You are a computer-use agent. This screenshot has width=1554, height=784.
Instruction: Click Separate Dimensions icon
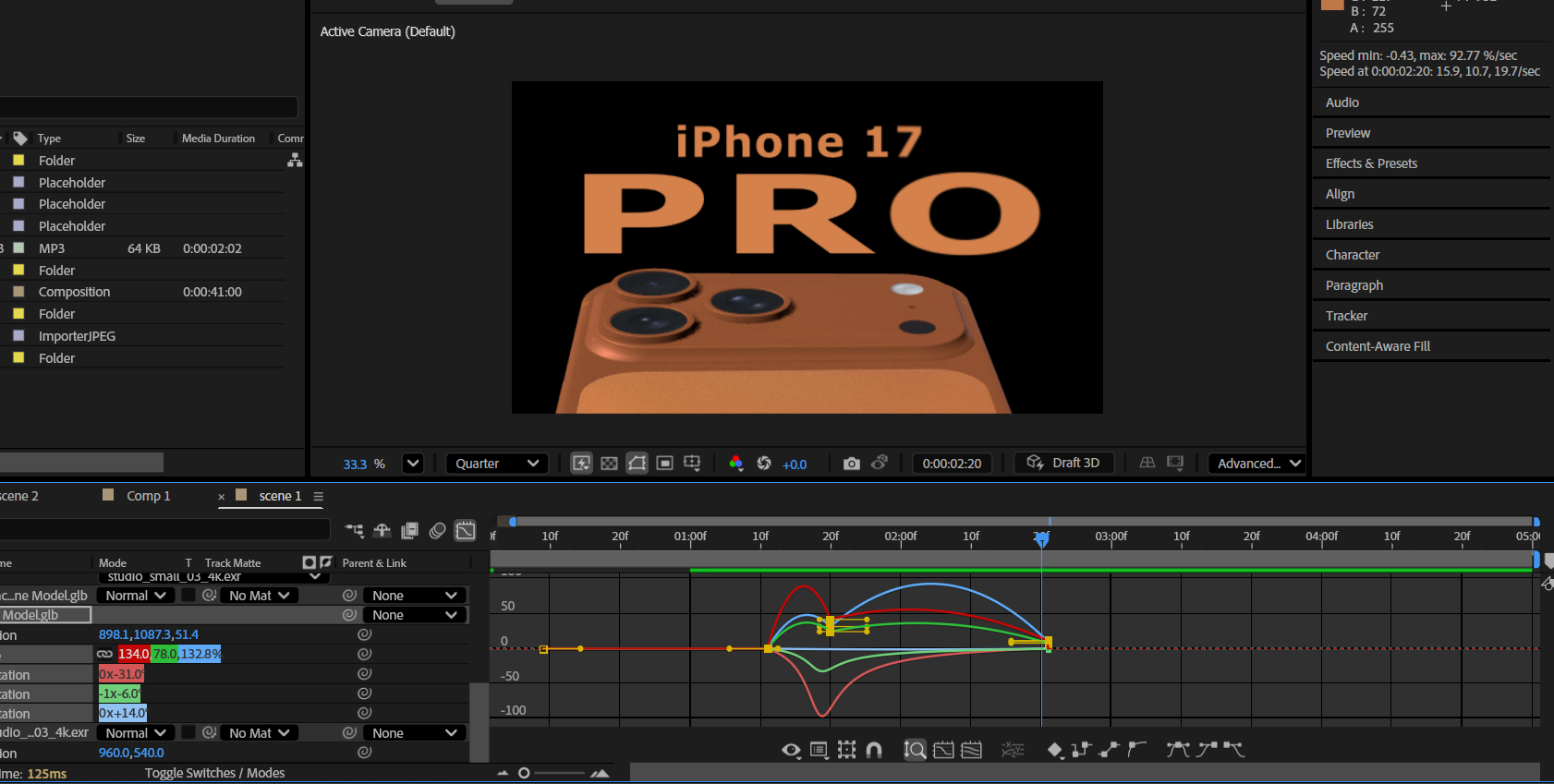click(x=1013, y=750)
